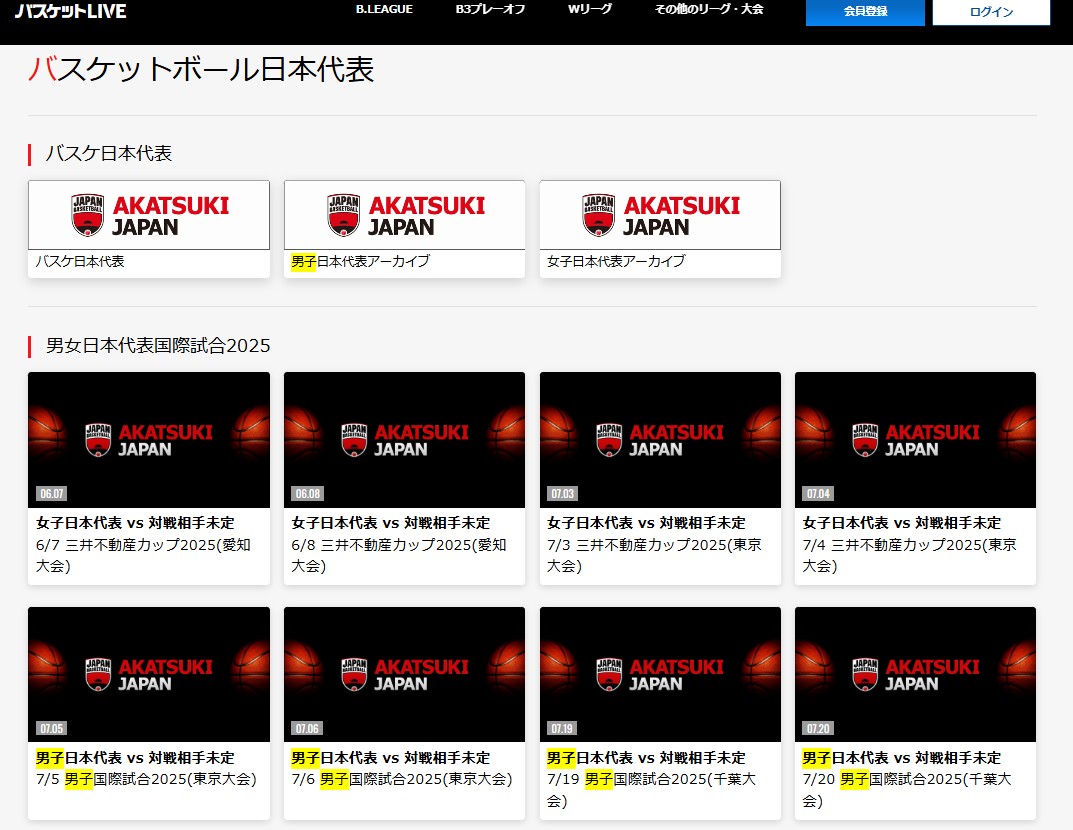This screenshot has width=1073, height=830.
Task: Click the 男子日本代表 vs 対戦相手未定 title under 07.19
Action: (646, 758)
